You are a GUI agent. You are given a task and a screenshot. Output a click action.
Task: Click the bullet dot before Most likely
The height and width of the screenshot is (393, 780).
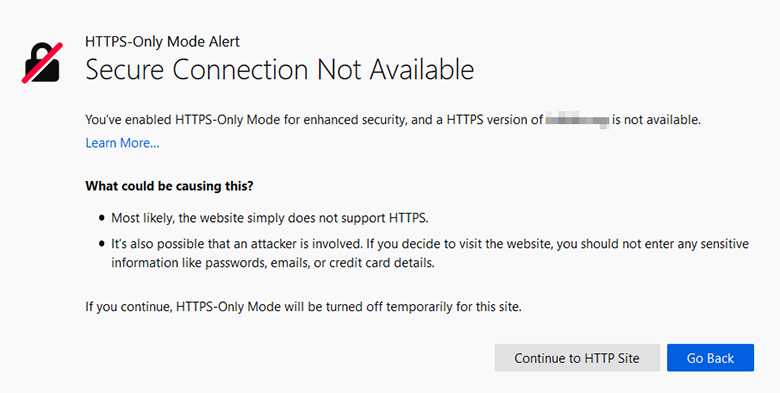click(101, 218)
